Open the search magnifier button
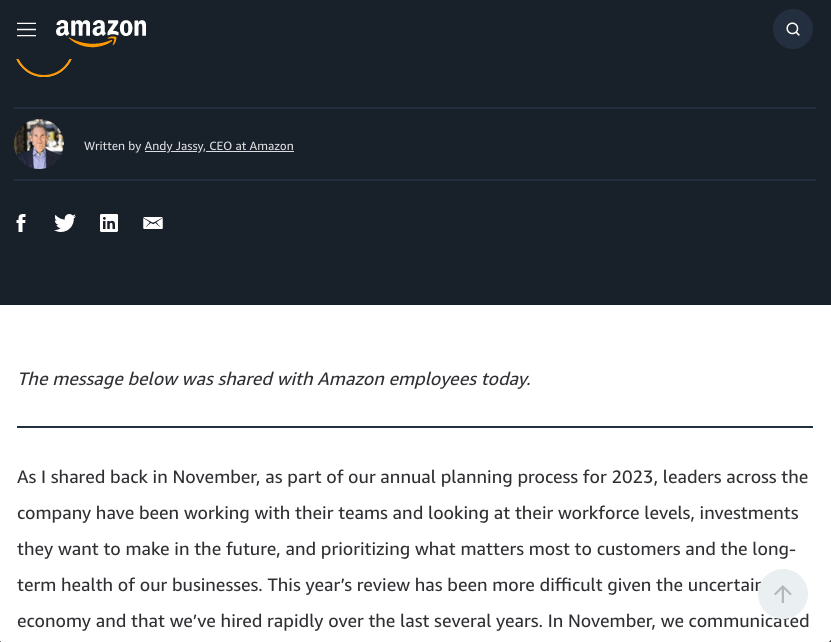The height and width of the screenshot is (642, 831). click(x=793, y=30)
